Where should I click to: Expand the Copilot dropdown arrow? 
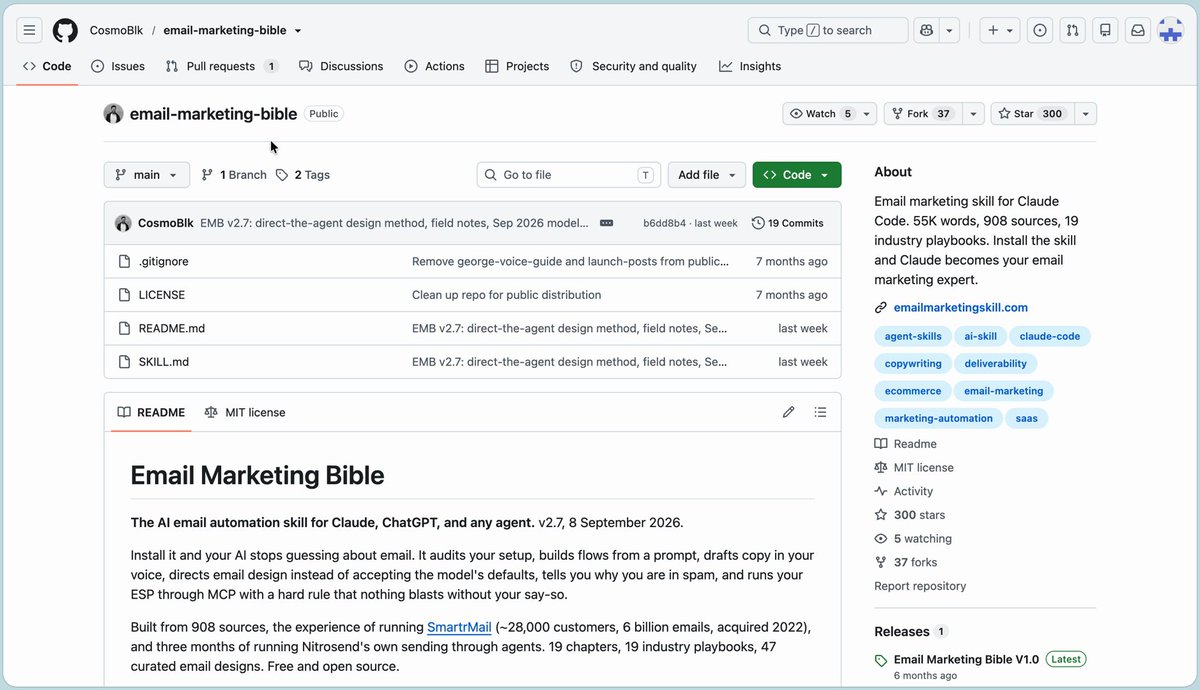[951, 30]
